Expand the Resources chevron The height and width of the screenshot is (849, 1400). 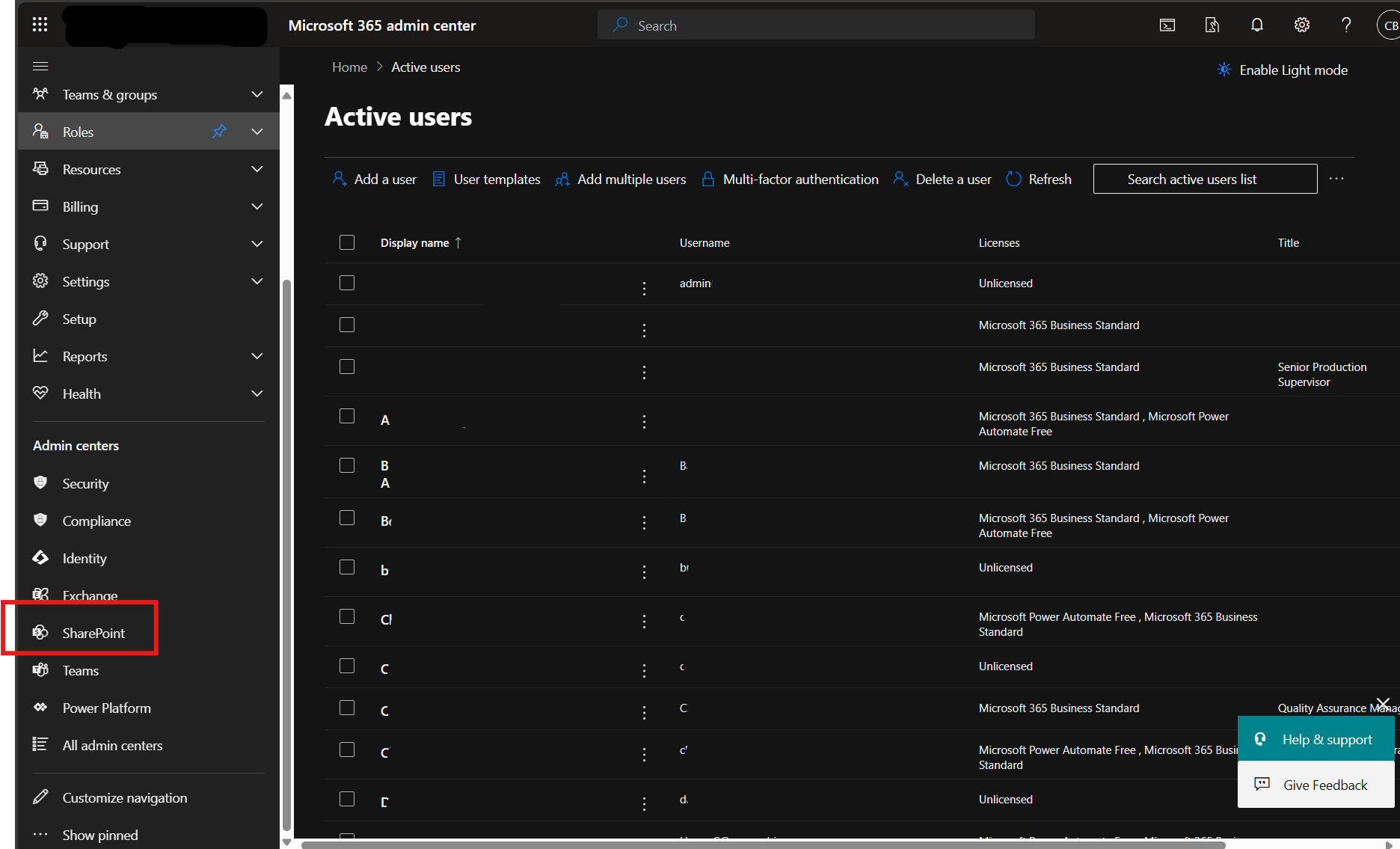click(x=257, y=169)
